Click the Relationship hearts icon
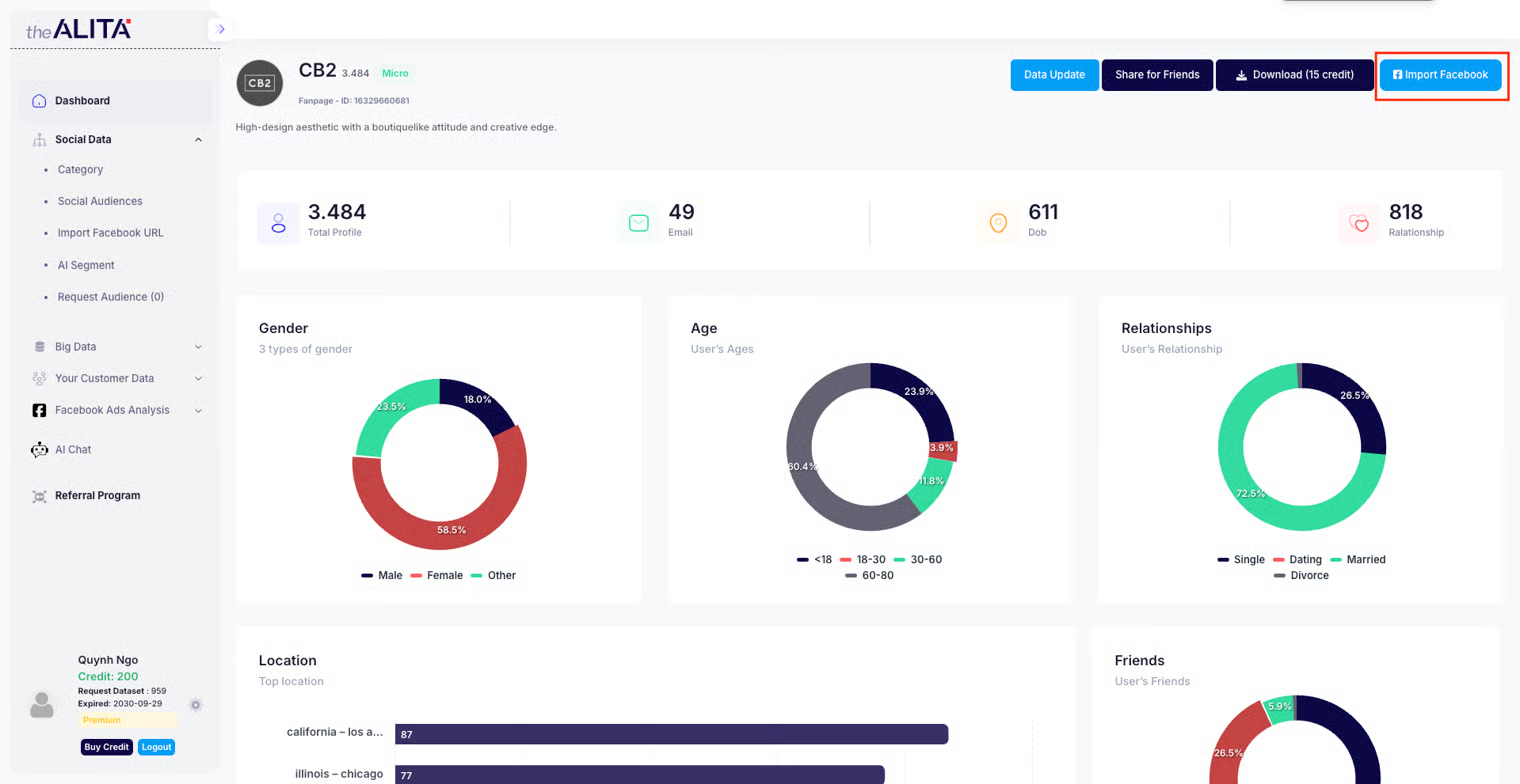The width and height of the screenshot is (1520, 784). point(1359,223)
